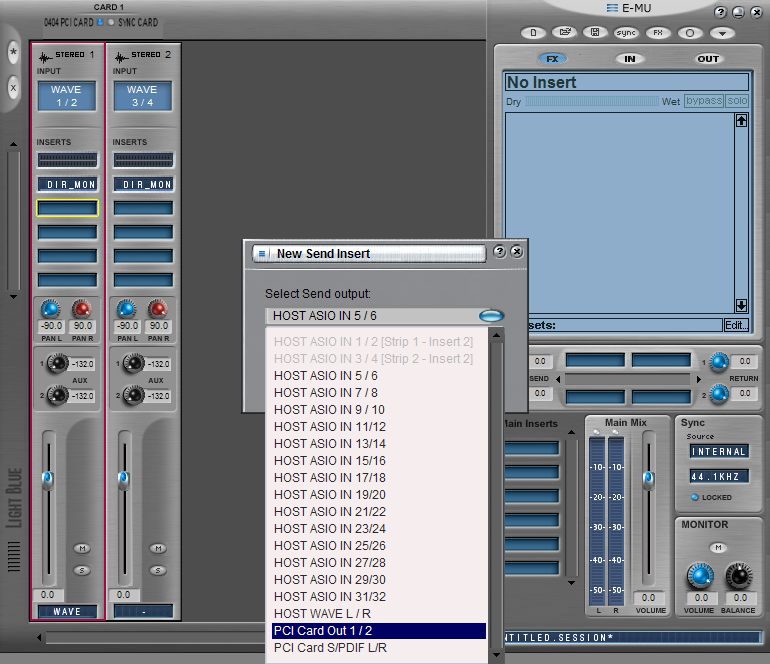Image resolution: width=770 pixels, height=664 pixels.
Task: Close the New Send Insert dialog
Action: click(x=517, y=251)
